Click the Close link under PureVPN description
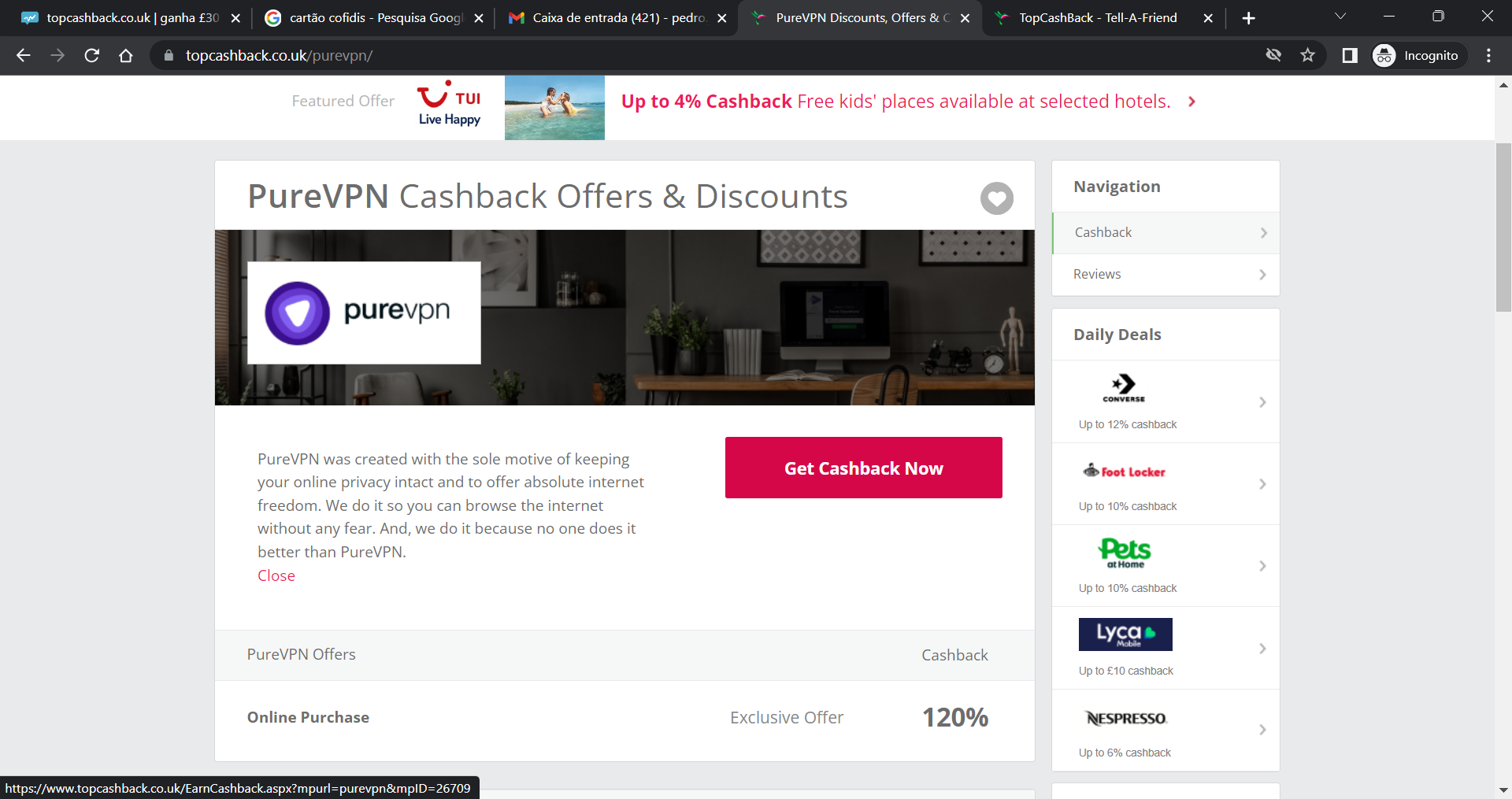The height and width of the screenshot is (799, 1512). 276,575
